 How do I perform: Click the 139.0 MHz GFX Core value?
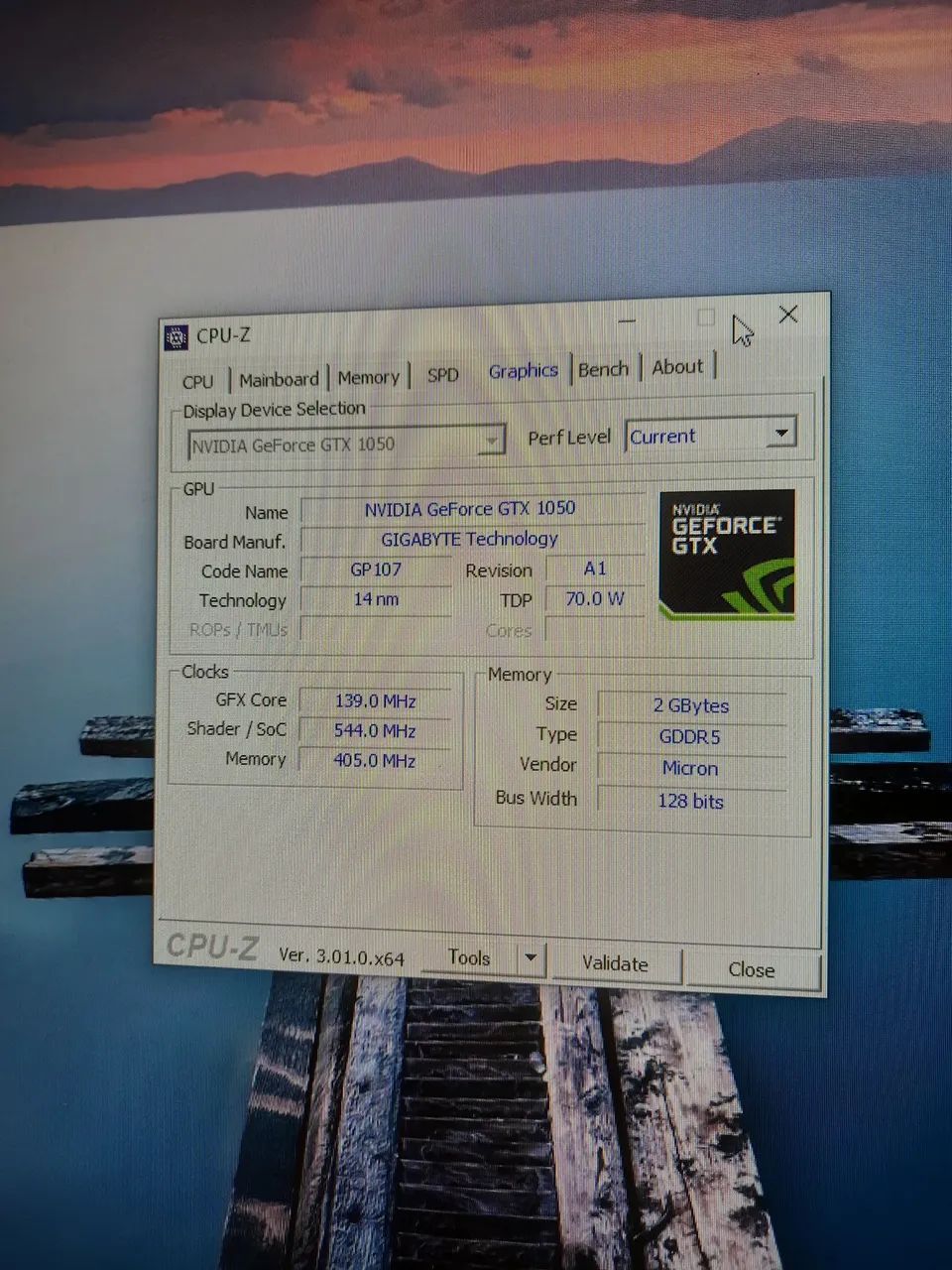[x=375, y=700]
